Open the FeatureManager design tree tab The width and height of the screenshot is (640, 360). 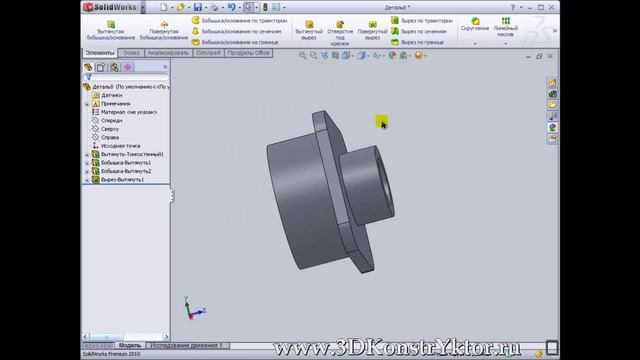[x=88, y=67]
